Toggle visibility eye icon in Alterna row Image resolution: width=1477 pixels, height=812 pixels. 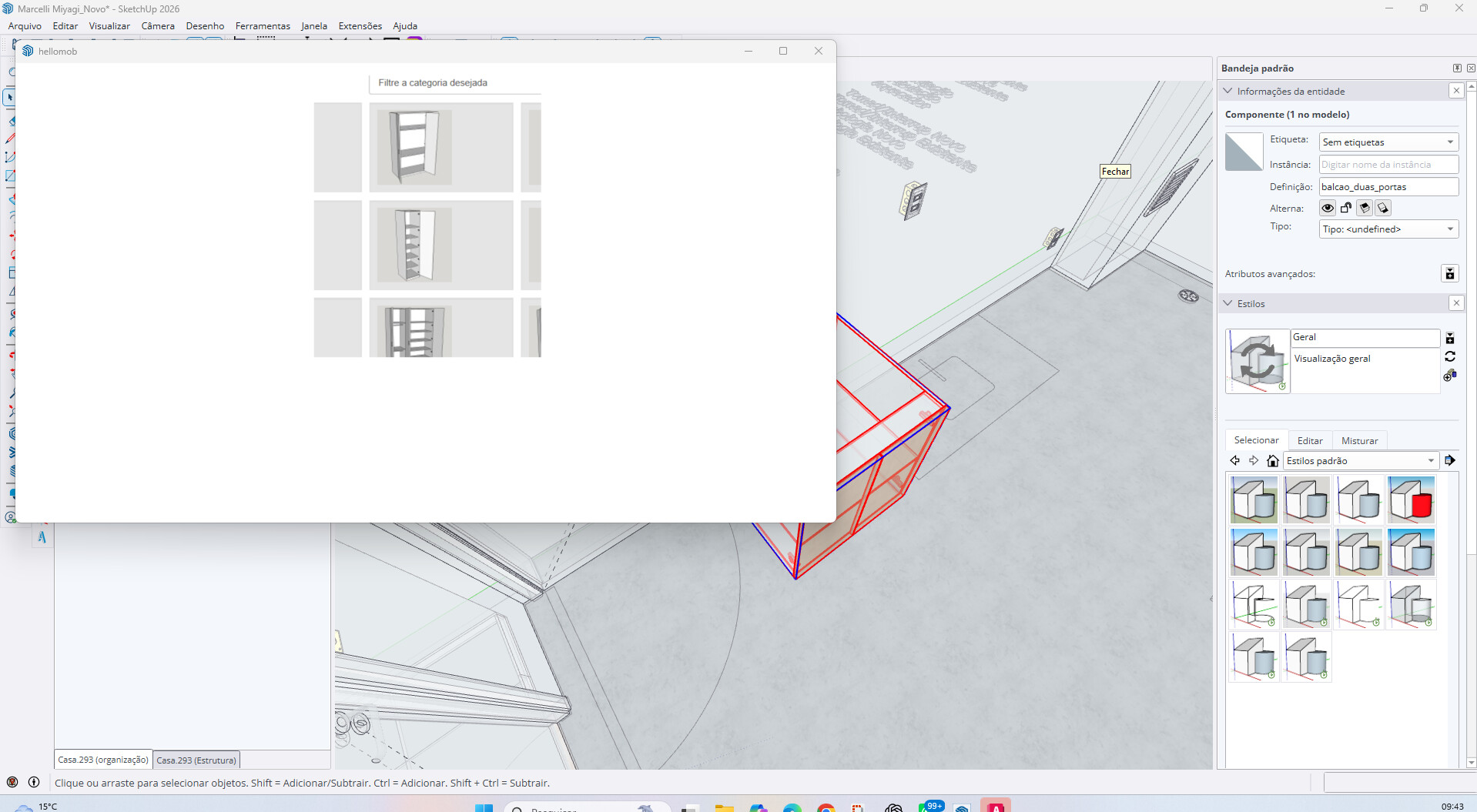pyautogui.click(x=1328, y=208)
